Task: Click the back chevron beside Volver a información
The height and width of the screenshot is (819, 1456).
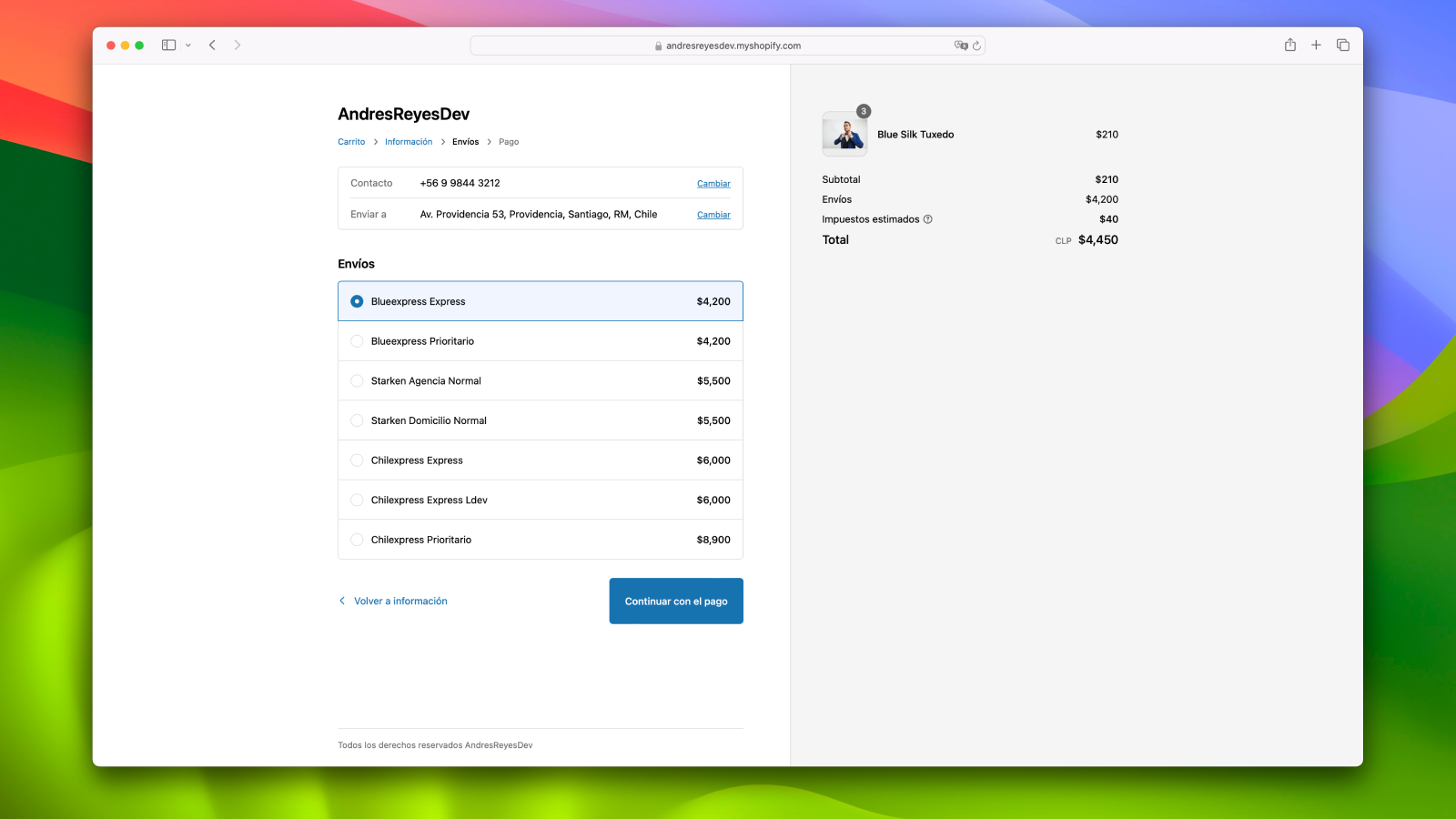Action: click(342, 601)
